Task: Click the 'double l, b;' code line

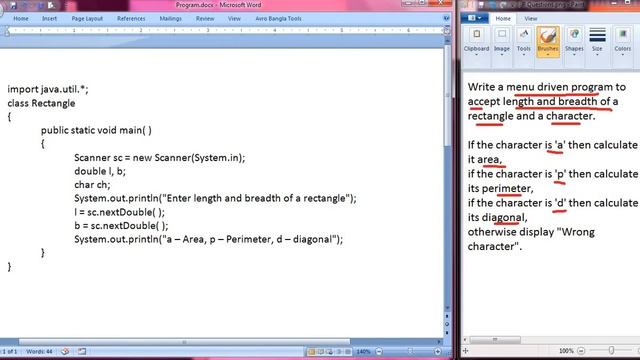Action: tap(100, 171)
